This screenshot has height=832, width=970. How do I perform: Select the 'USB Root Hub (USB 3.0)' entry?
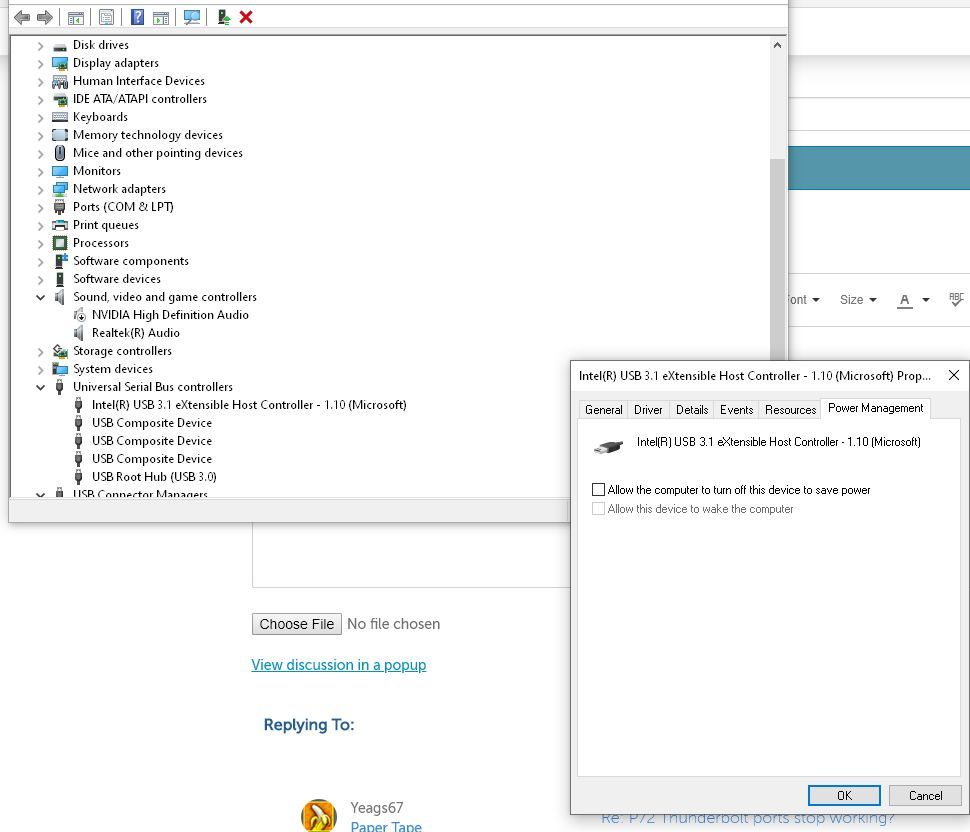(x=154, y=477)
